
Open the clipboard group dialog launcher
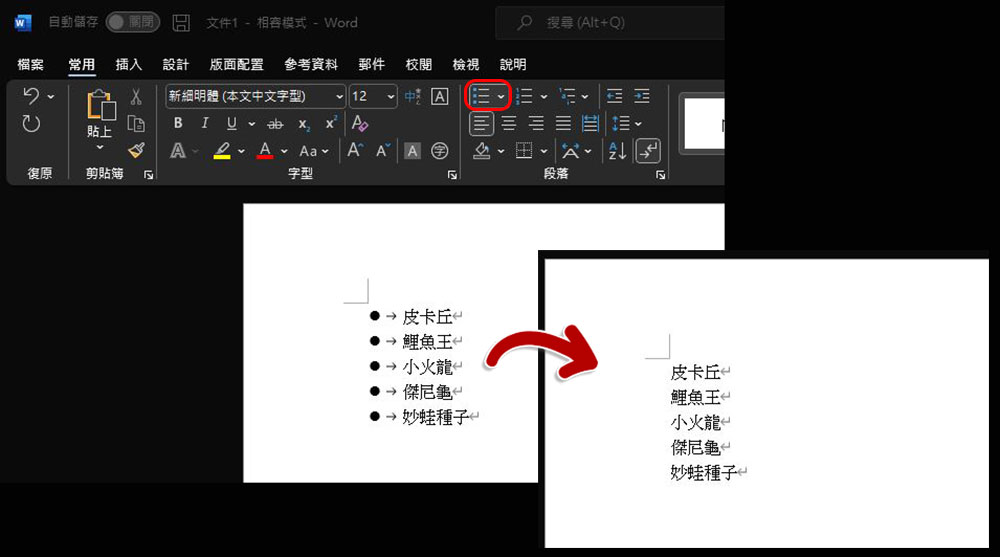tap(149, 175)
